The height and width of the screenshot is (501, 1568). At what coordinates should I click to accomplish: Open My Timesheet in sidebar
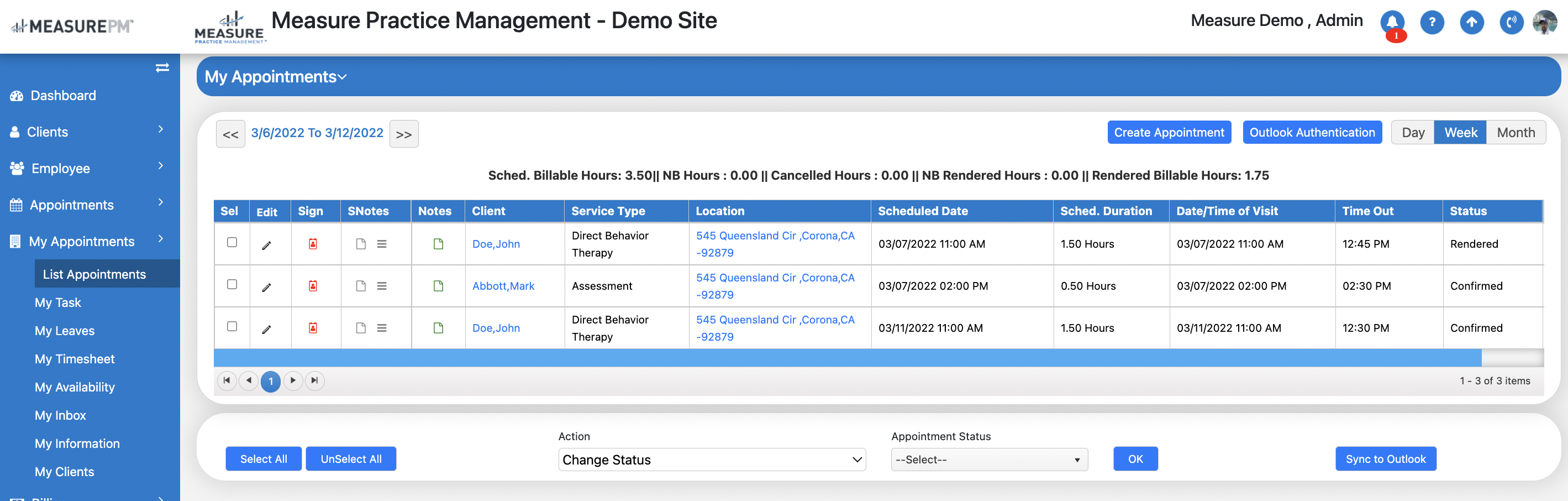(74, 359)
